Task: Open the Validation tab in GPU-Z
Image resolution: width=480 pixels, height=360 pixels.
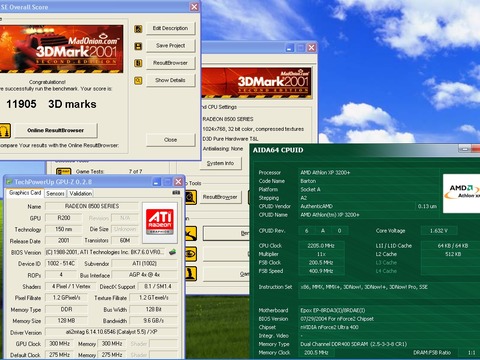Action: pos(80,193)
